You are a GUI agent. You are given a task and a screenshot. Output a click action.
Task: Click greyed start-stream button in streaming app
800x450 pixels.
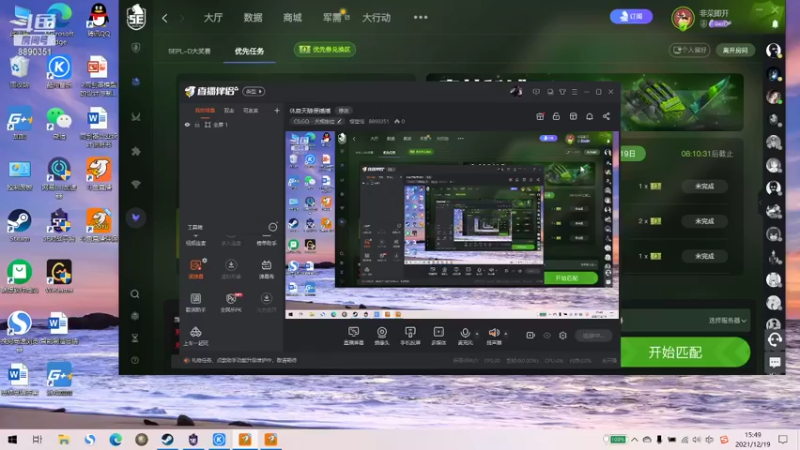tap(593, 335)
